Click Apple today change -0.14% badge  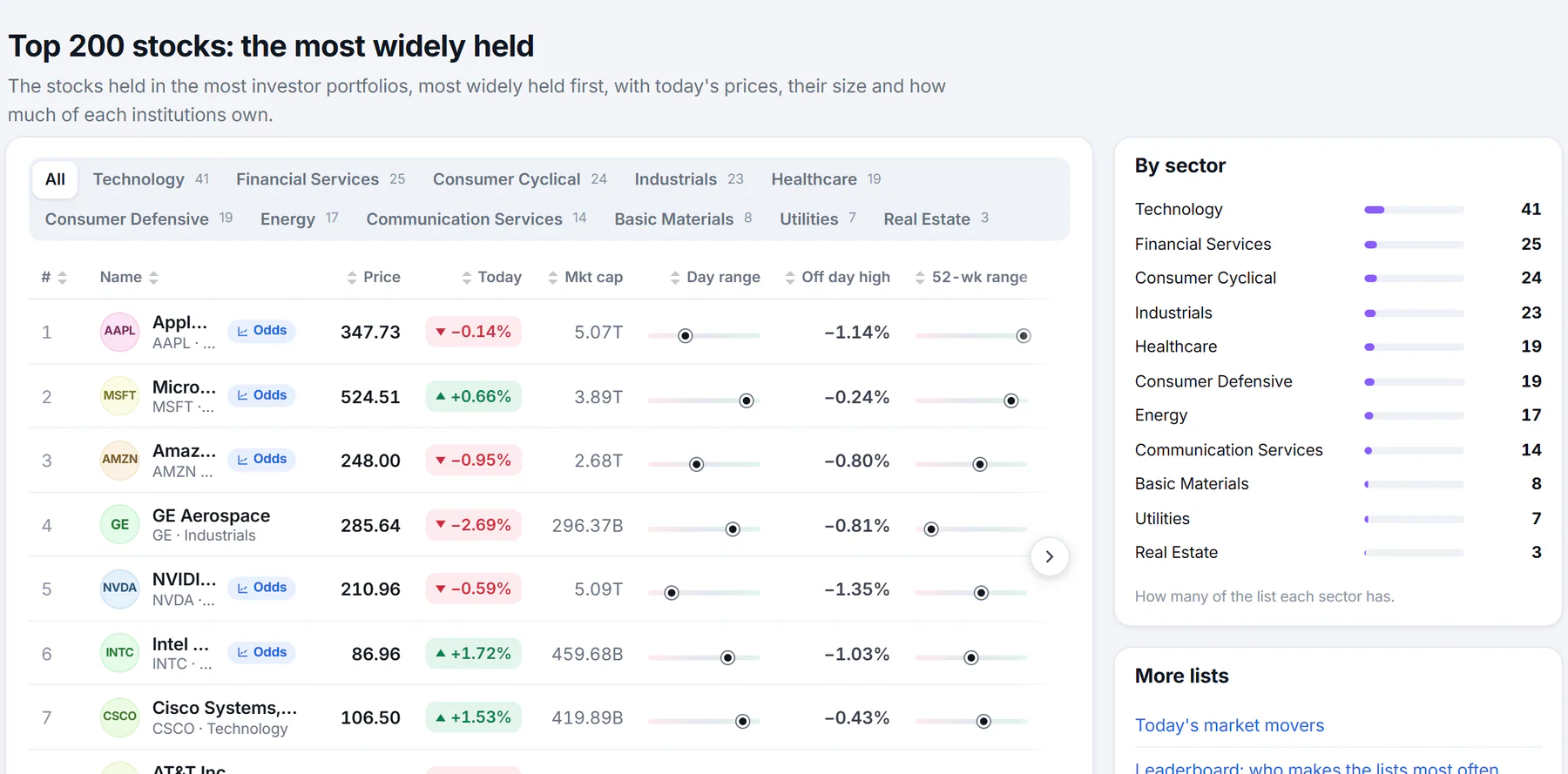pyautogui.click(x=473, y=332)
